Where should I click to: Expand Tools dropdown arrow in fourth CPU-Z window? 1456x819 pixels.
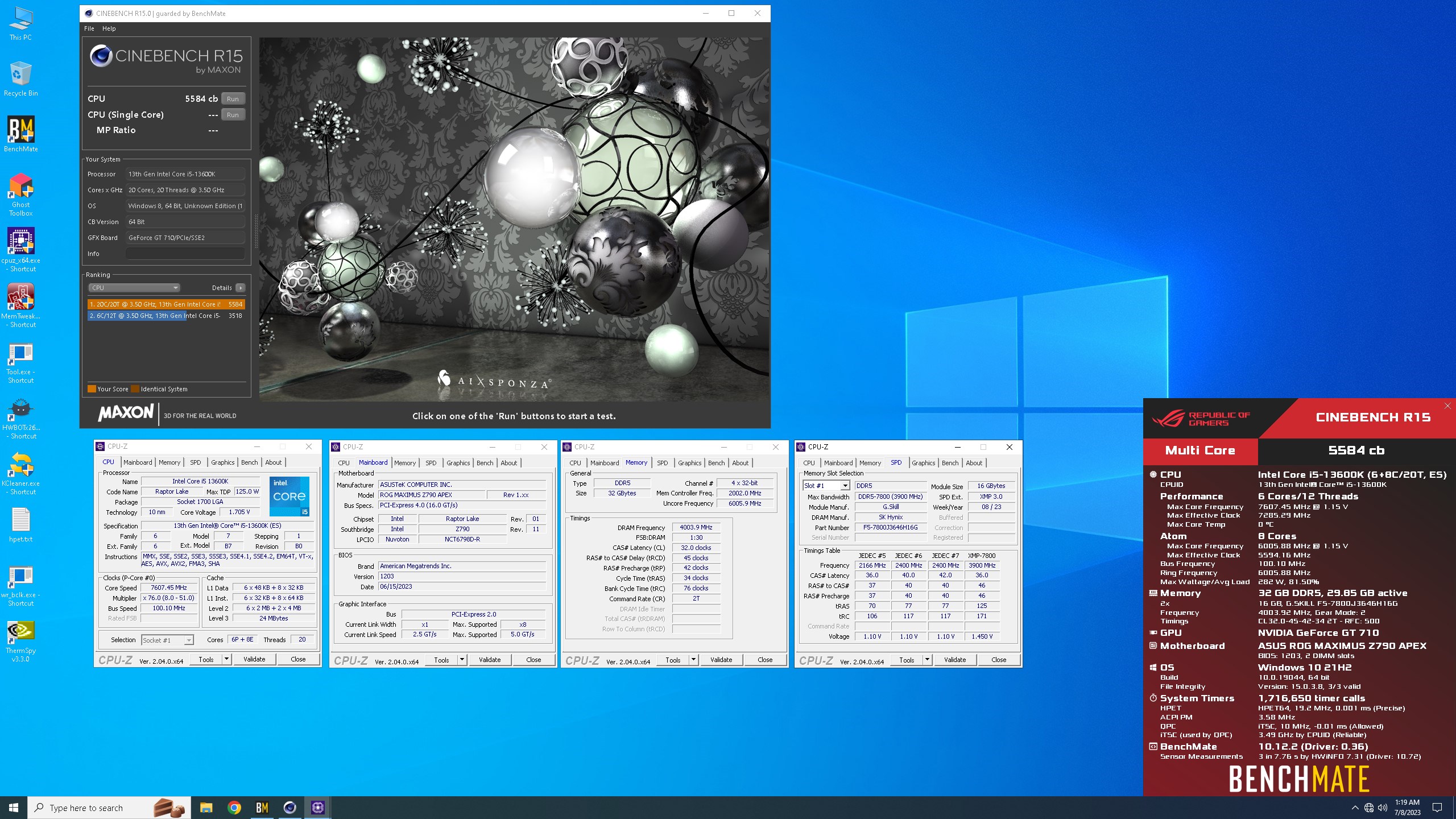[927, 660]
